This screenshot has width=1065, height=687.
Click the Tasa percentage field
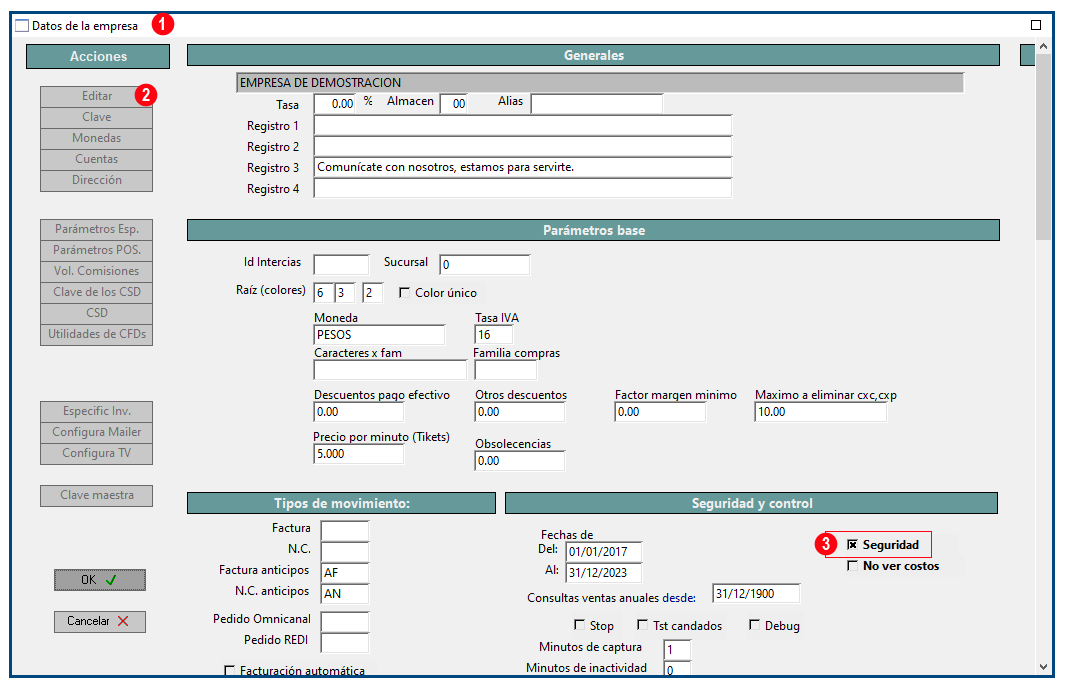pos(335,104)
